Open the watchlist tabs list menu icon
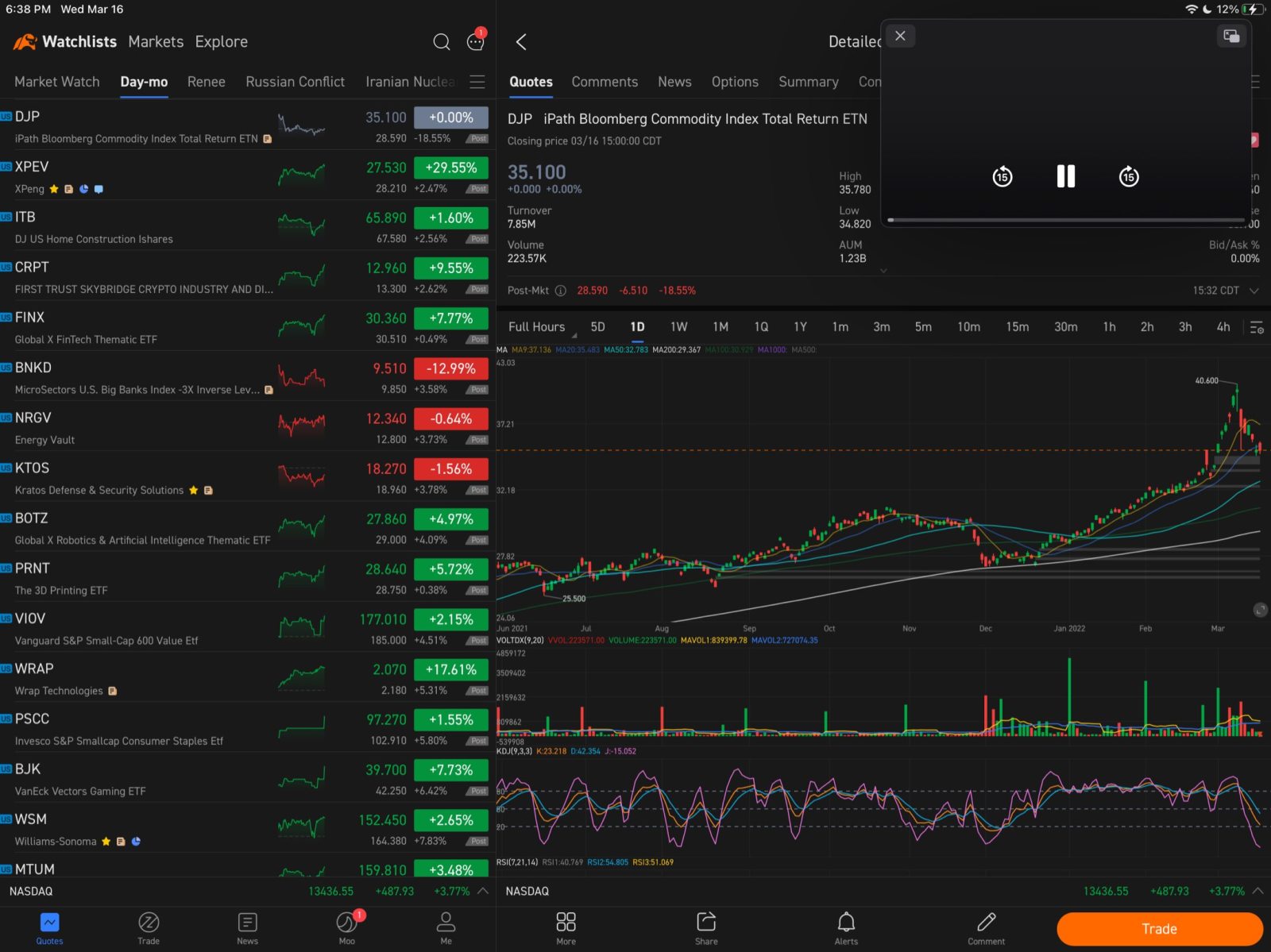This screenshot has width=1271, height=952. [x=477, y=82]
